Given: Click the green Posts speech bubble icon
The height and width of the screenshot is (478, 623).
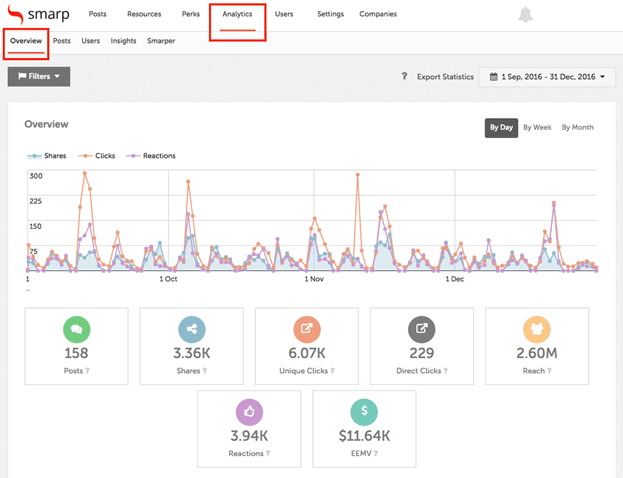Looking at the screenshot, I should (77, 330).
